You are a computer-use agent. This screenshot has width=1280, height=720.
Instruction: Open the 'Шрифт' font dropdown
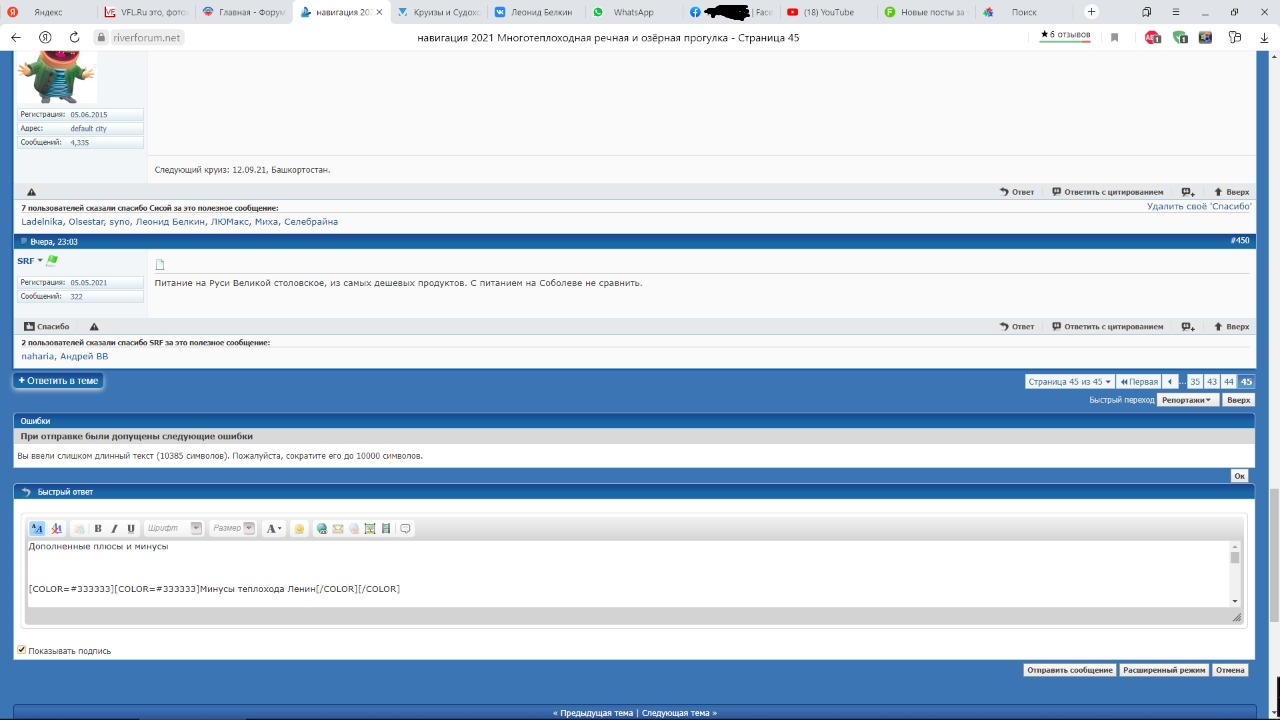[x=174, y=529]
